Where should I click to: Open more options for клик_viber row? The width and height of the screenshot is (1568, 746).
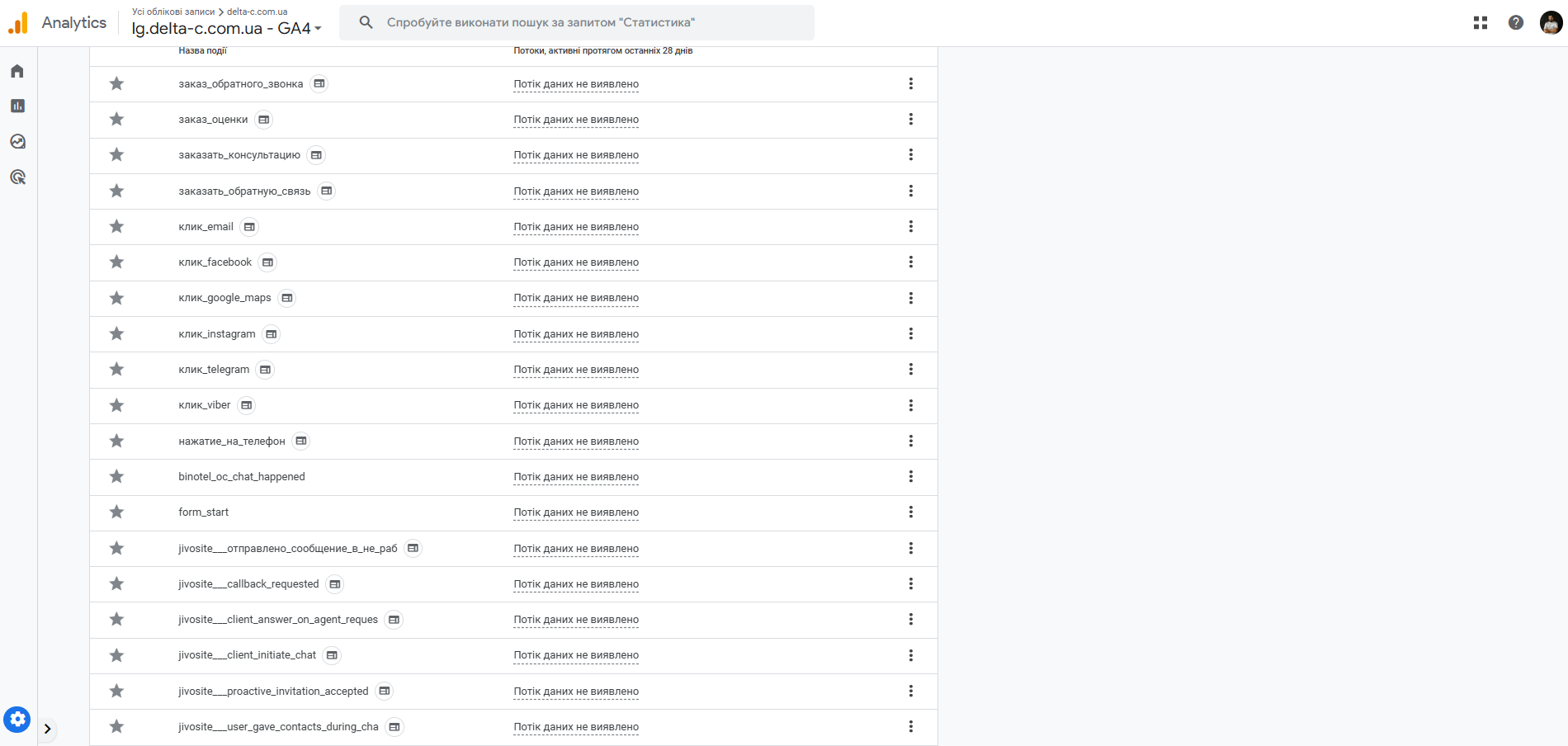pos(911,405)
